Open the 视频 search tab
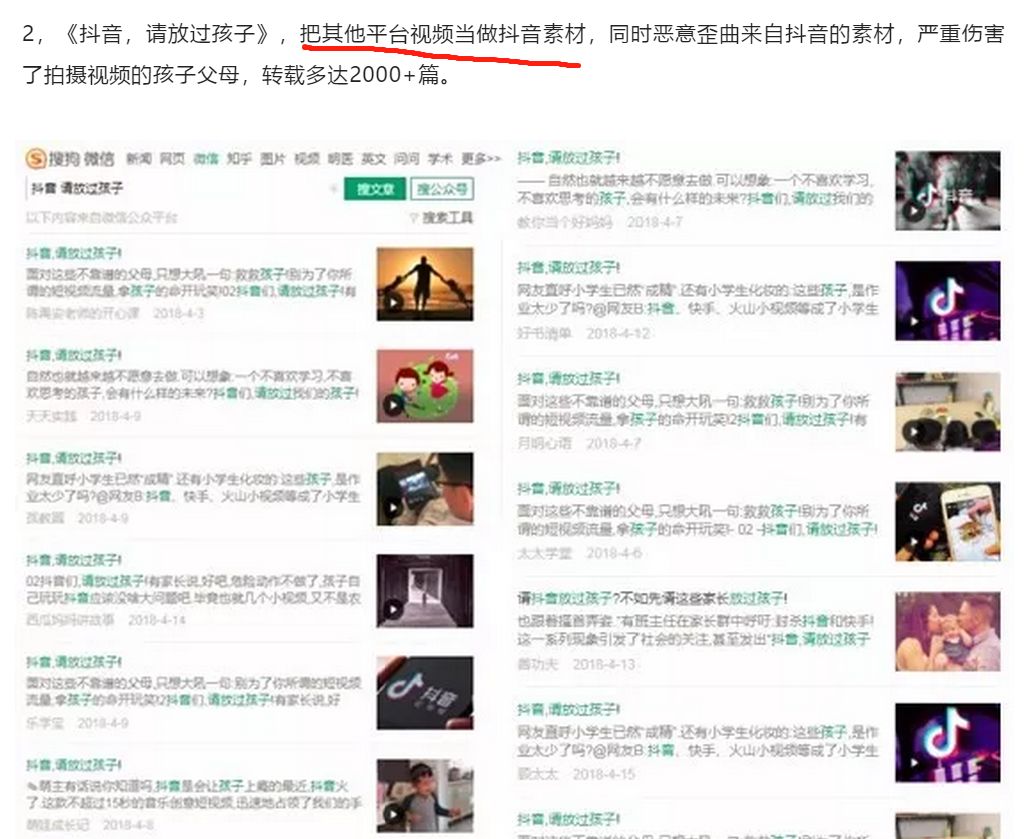1024x839 pixels. [306, 159]
